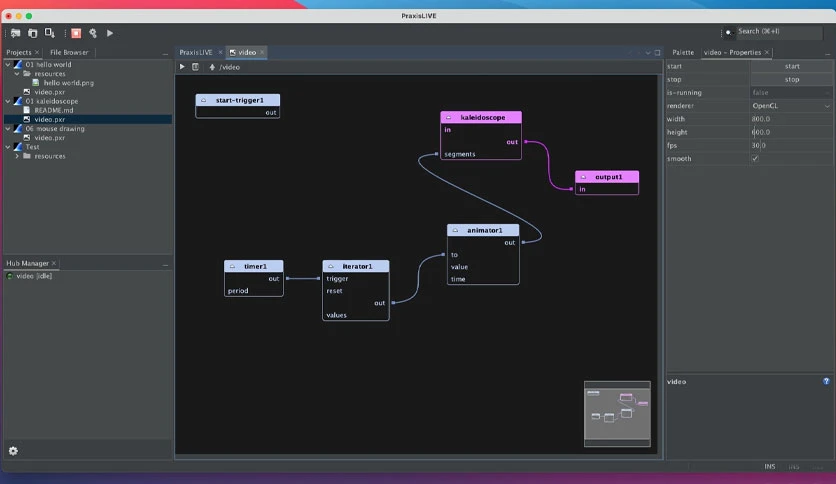Click the graph overview minimap thumbnail

point(617,414)
